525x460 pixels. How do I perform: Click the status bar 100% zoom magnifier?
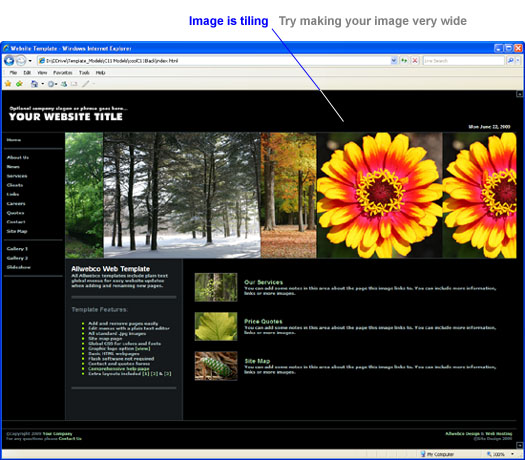(489, 454)
